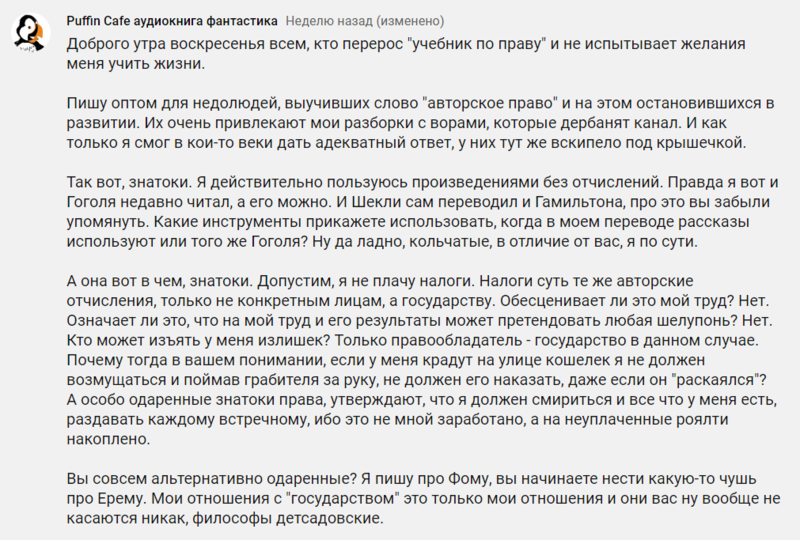
Task: Open the 'Неделю назад (изменено)' timestamp link
Action: tap(365, 21)
